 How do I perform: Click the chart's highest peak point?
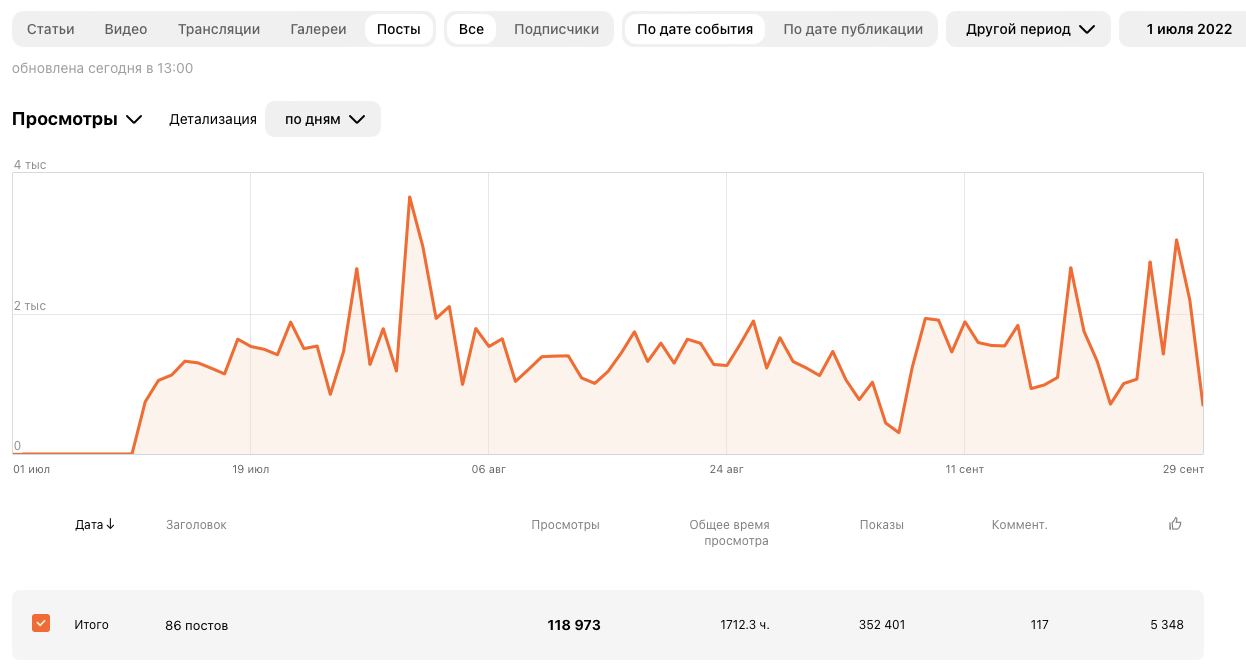pyautogui.click(x=410, y=197)
